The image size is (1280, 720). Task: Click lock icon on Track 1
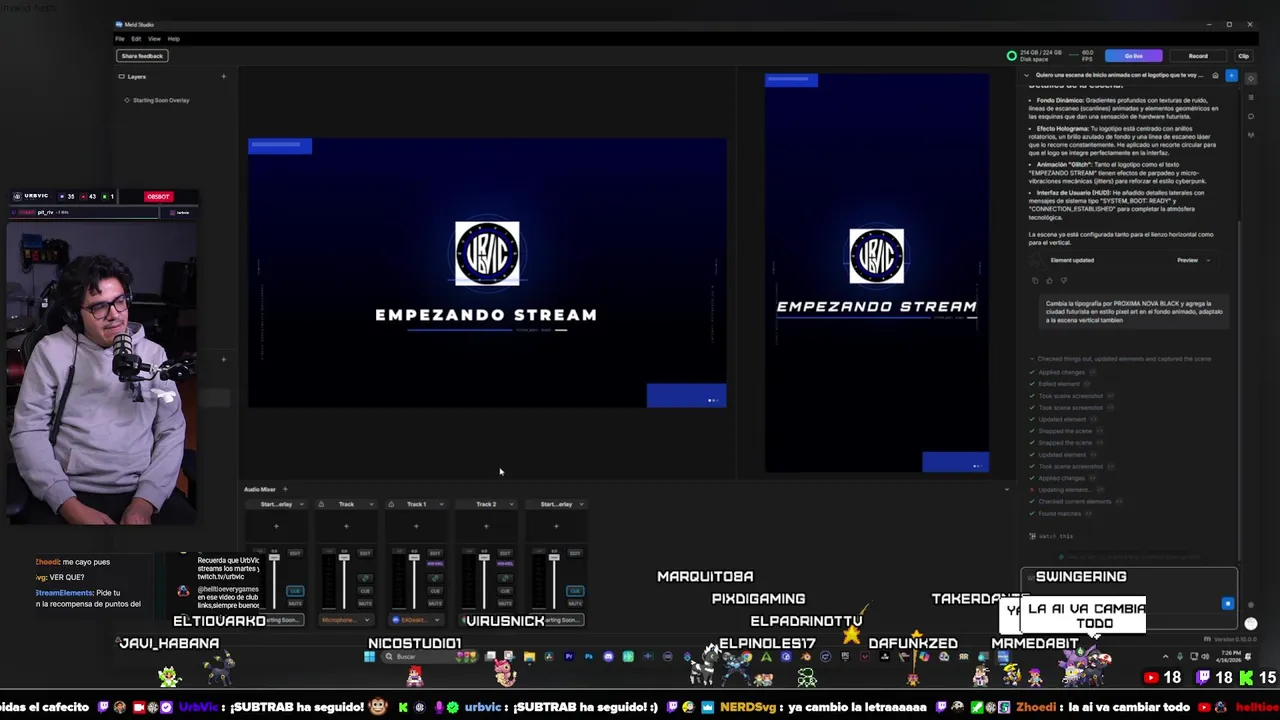pyautogui.click(x=391, y=504)
